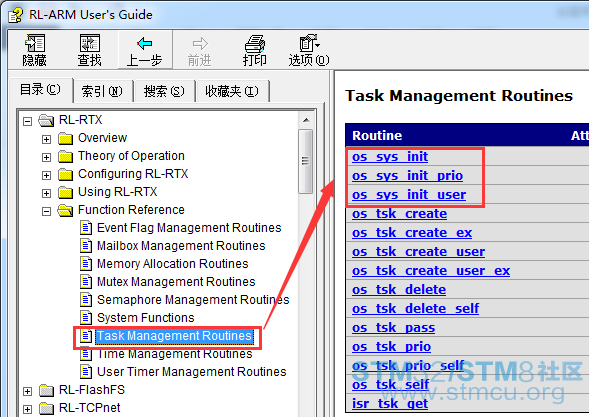Switch to the 索引(N) index tab

point(102,91)
